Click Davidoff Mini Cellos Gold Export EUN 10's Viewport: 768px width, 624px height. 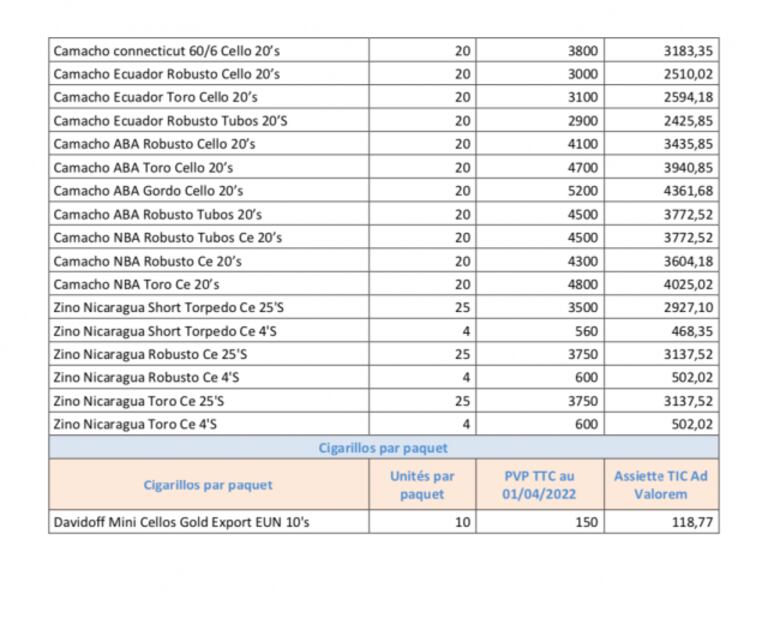181,522
